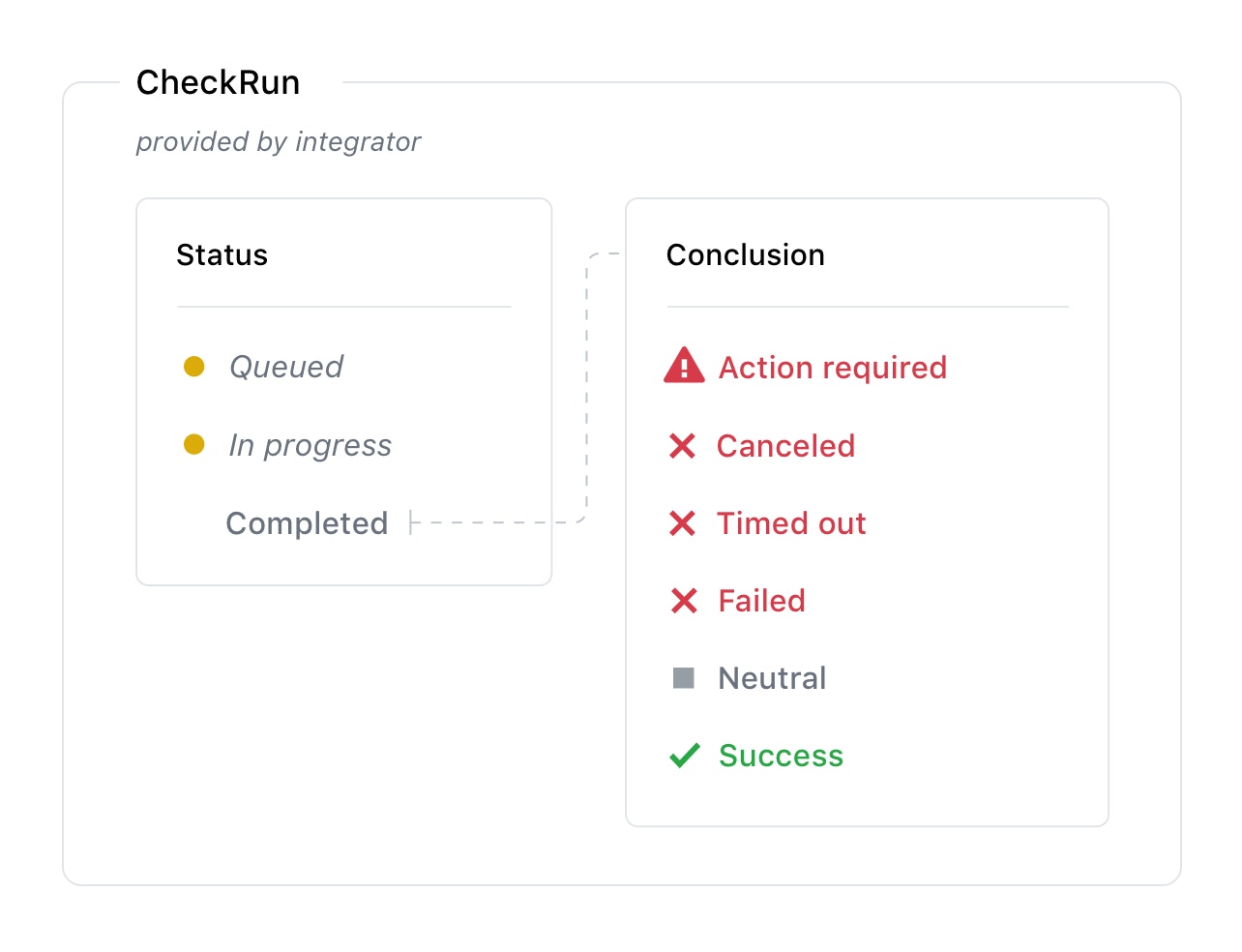The width and height of the screenshot is (1242, 952).
Task: Click the Timed out conclusion text
Action: click(x=791, y=523)
